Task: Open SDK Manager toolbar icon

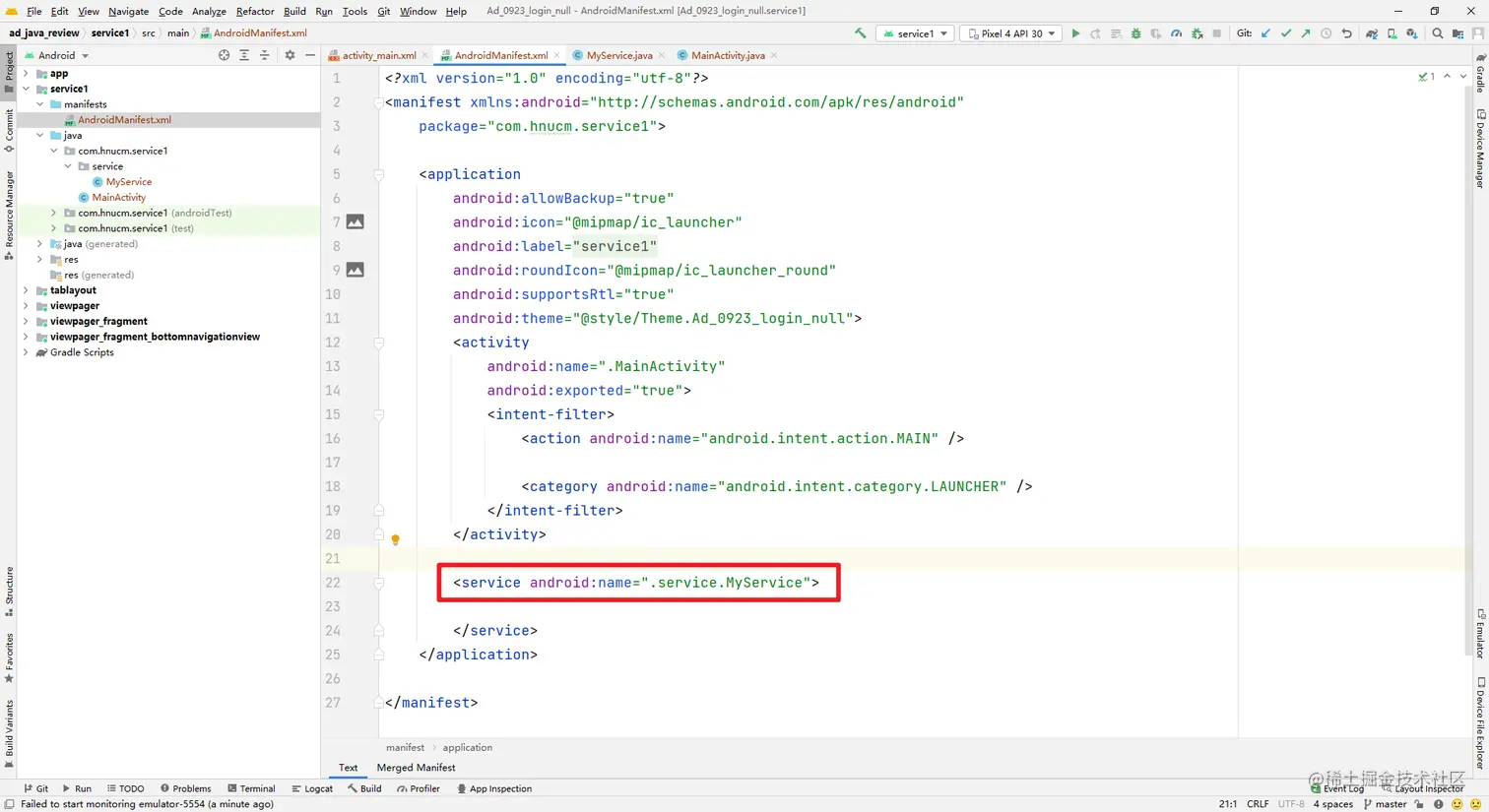Action: click(1411, 33)
